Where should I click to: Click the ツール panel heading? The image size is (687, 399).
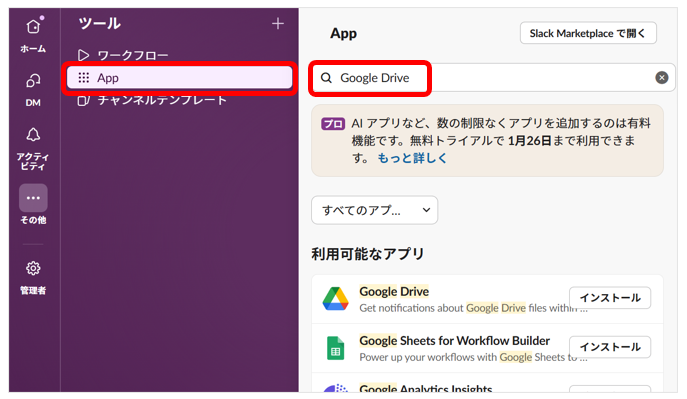99,23
